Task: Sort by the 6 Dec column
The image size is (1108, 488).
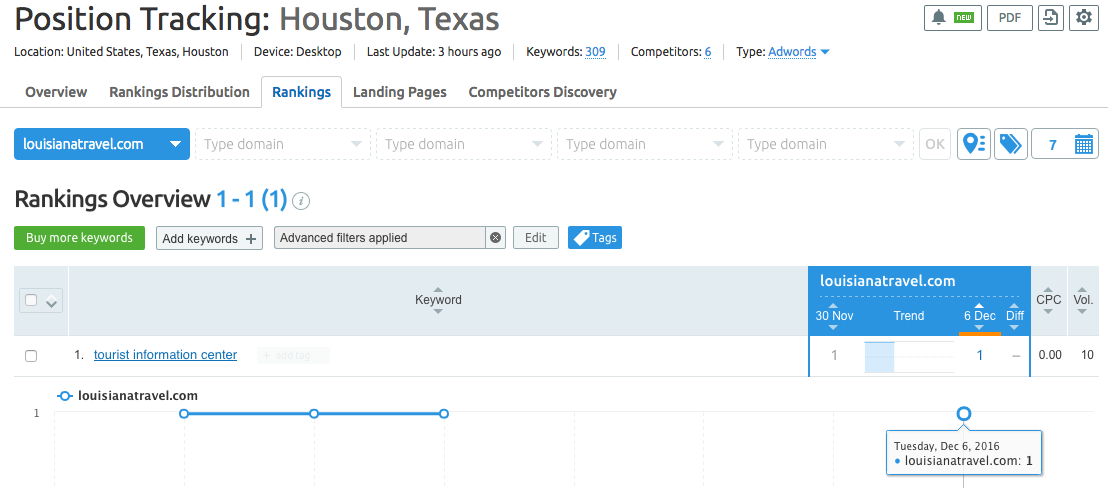Action: click(x=979, y=316)
